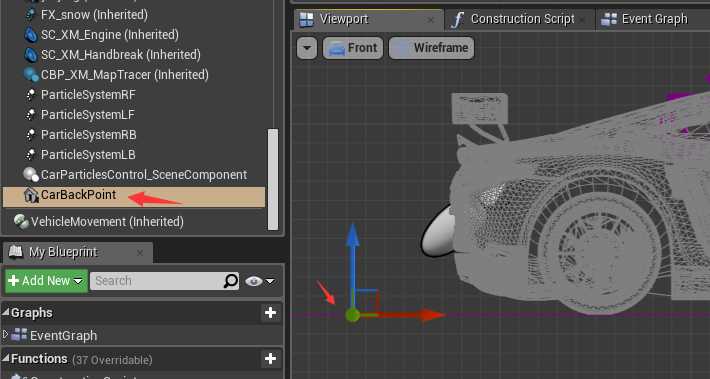Open the eye view options dropdown
Screen dimensions: 710x379
(260, 281)
